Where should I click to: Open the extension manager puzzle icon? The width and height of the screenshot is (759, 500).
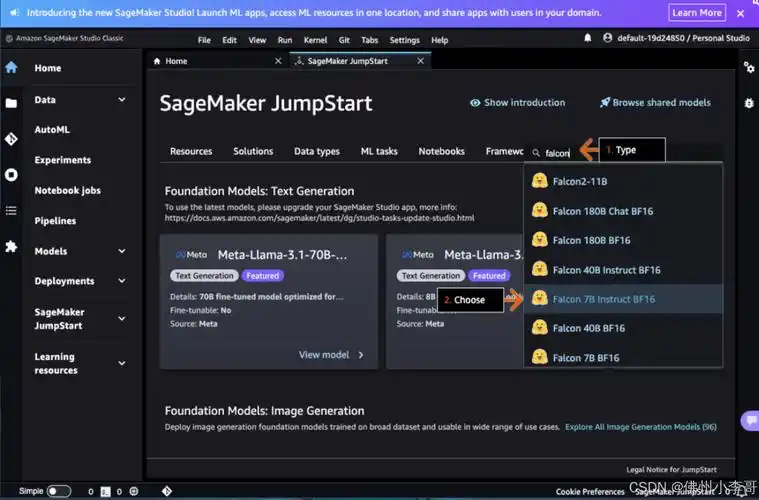11,246
